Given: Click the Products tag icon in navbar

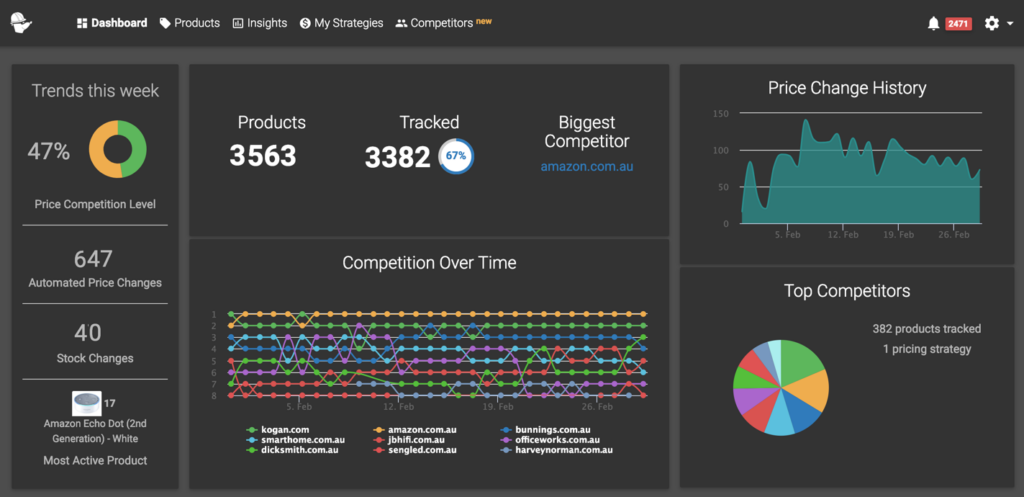Looking at the screenshot, I should pos(165,23).
